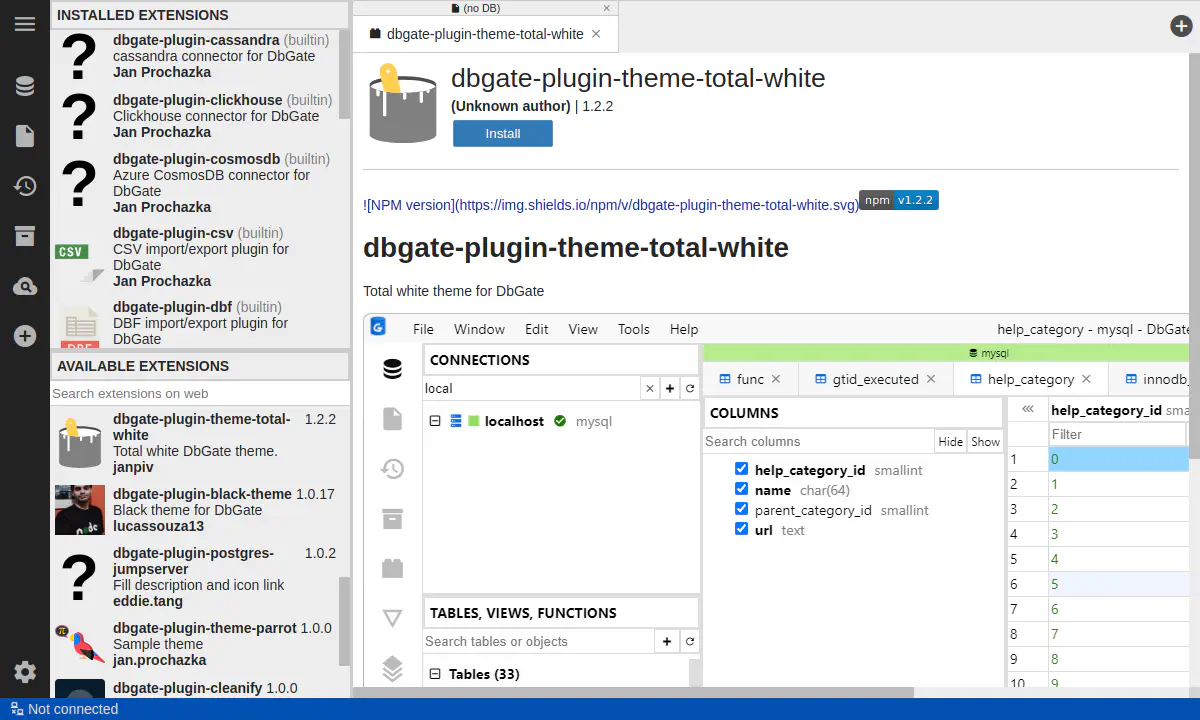Click the blue Install button
Screen dimensions: 1200x720
click(502, 134)
